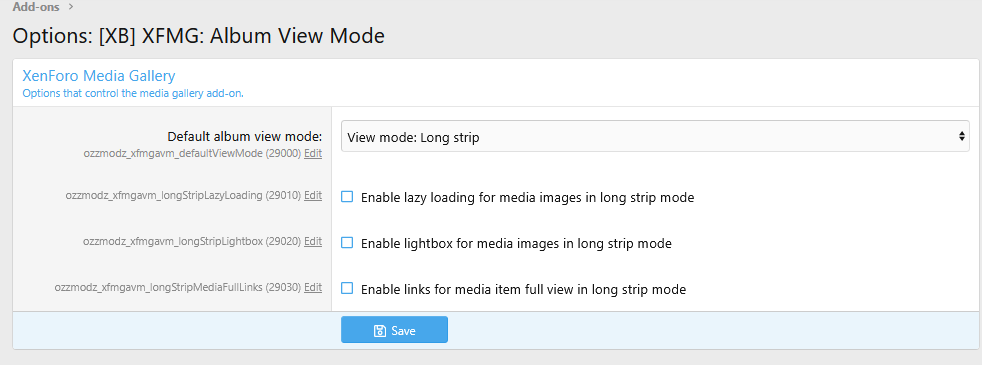This screenshot has width=982, height=365.
Task: Click the breadcrumb chevron after Add-ons
Action: [x=71, y=7]
